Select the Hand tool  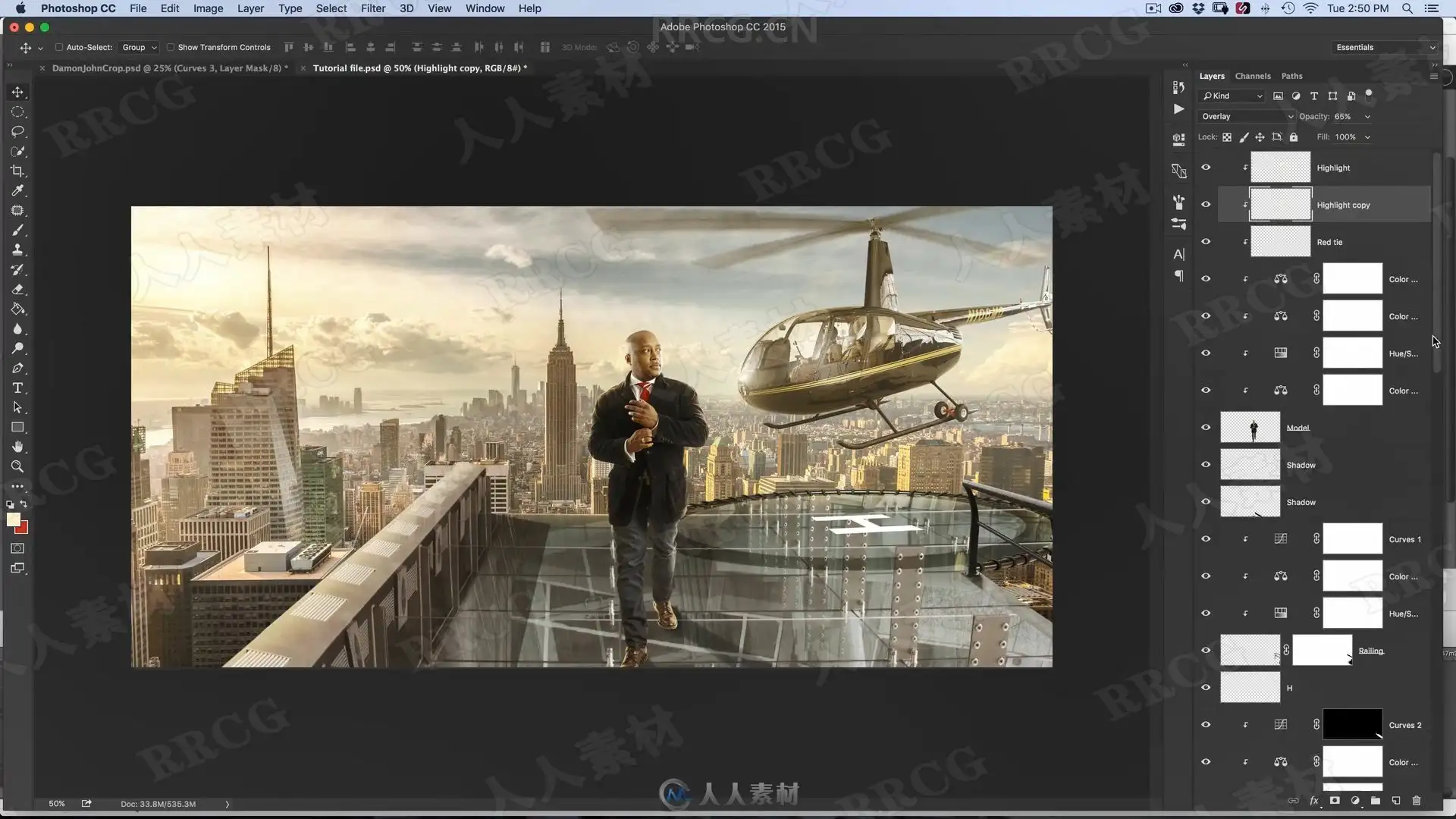tap(17, 447)
